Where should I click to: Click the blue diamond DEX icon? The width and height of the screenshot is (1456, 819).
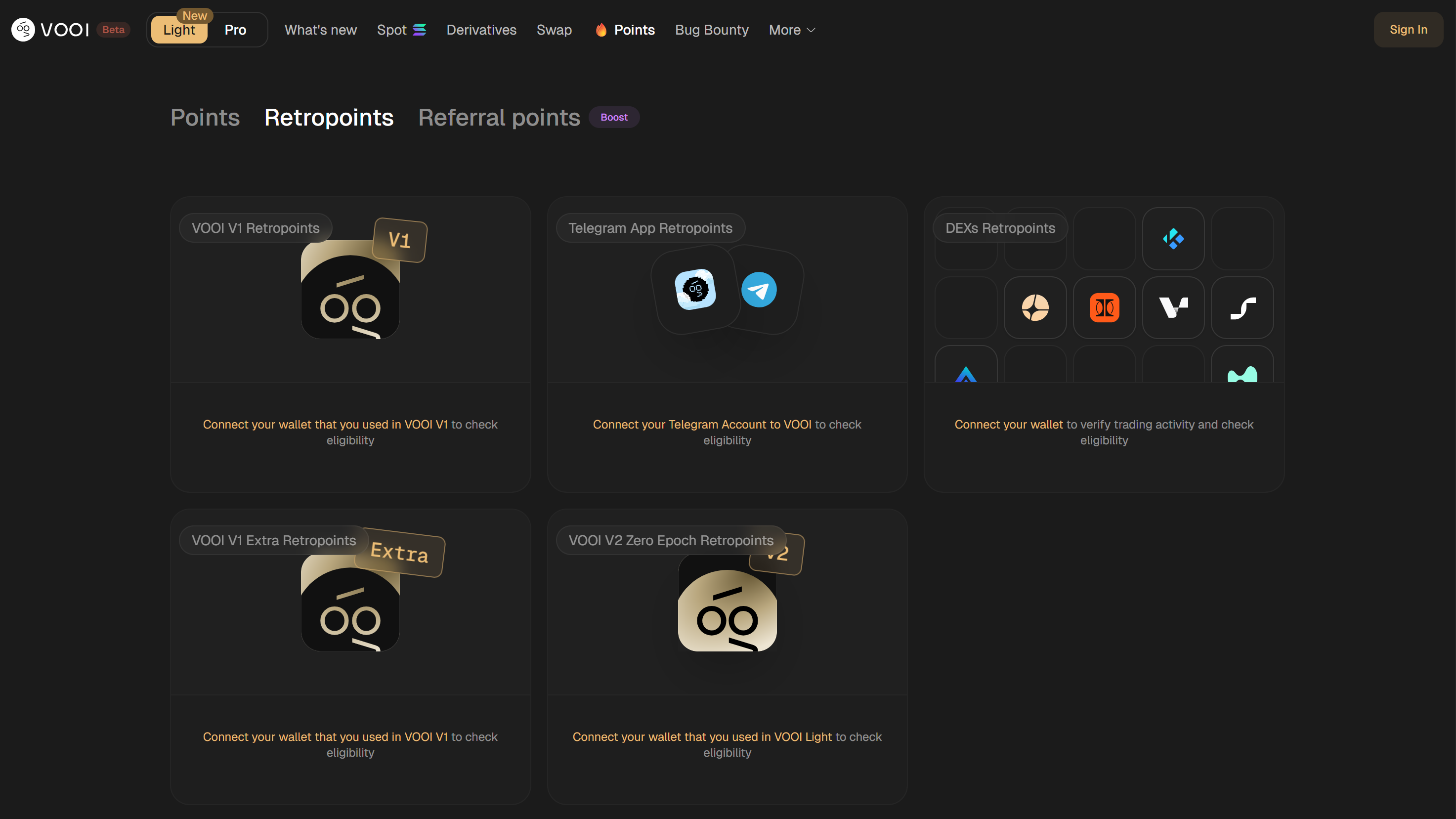pos(1173,239)
